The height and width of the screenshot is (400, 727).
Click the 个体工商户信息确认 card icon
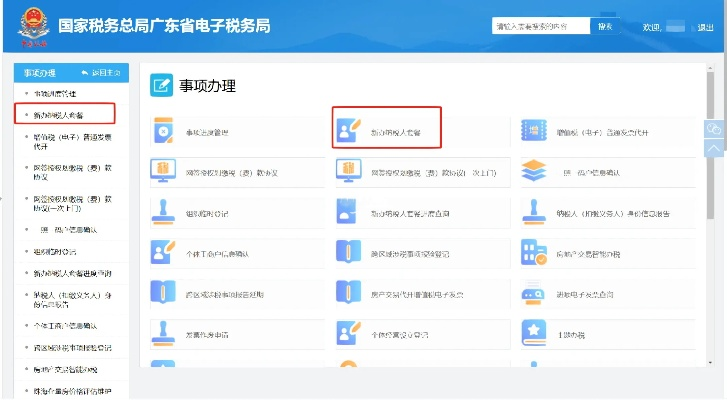coord(163,252)
